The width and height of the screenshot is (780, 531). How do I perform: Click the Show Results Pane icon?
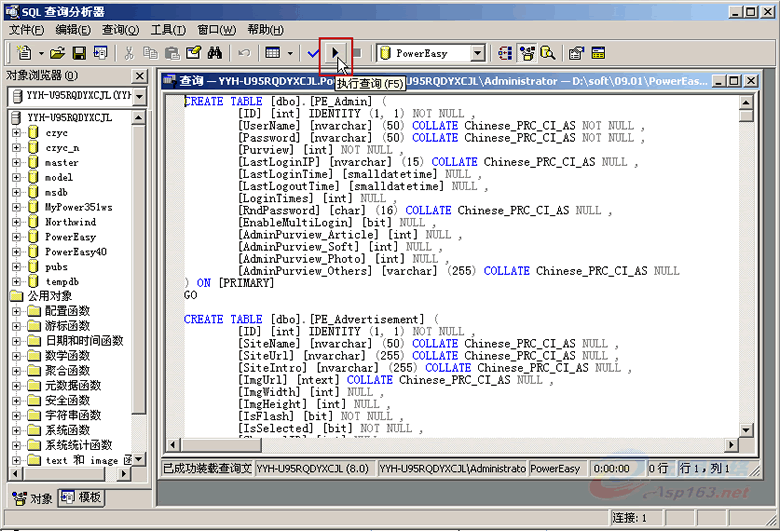coord(598,53)
